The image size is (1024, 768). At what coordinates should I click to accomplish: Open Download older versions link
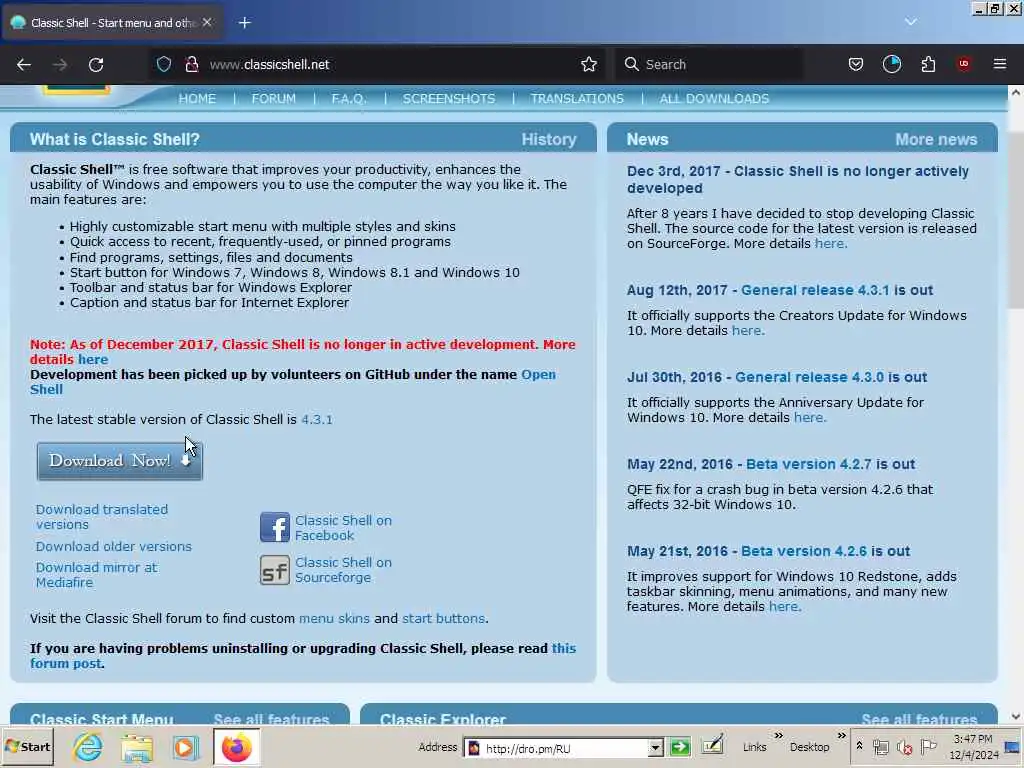pos(114,546)
